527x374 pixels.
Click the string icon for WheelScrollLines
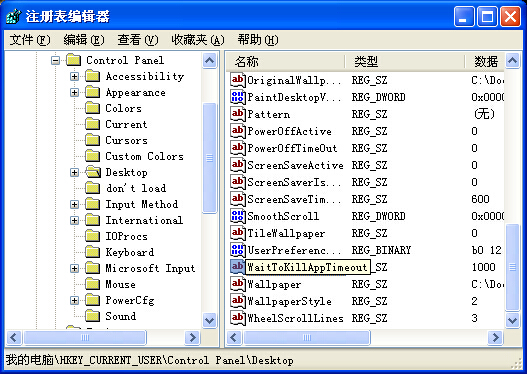238,318
